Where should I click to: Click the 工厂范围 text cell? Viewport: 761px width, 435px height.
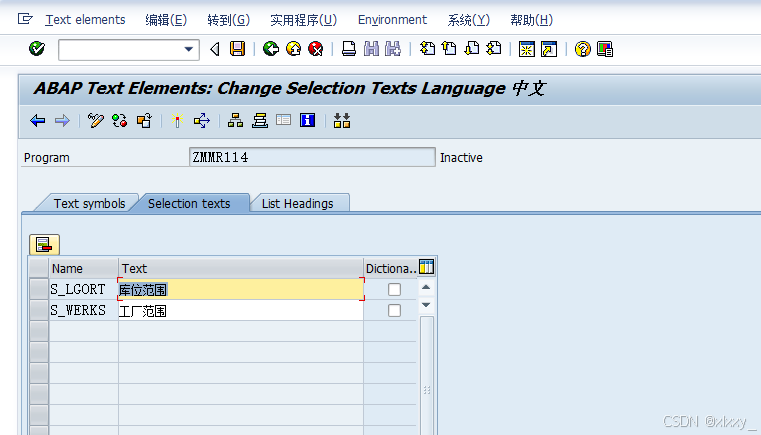click(241, 310)
